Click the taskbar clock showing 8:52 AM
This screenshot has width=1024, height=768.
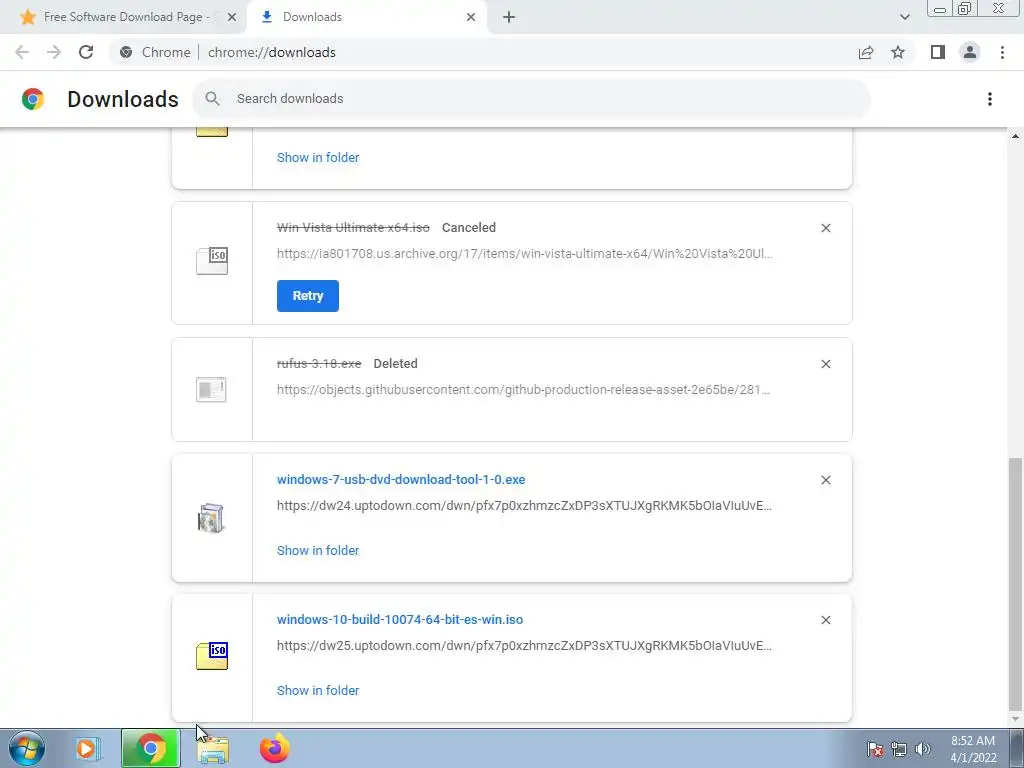pos(973,749)
